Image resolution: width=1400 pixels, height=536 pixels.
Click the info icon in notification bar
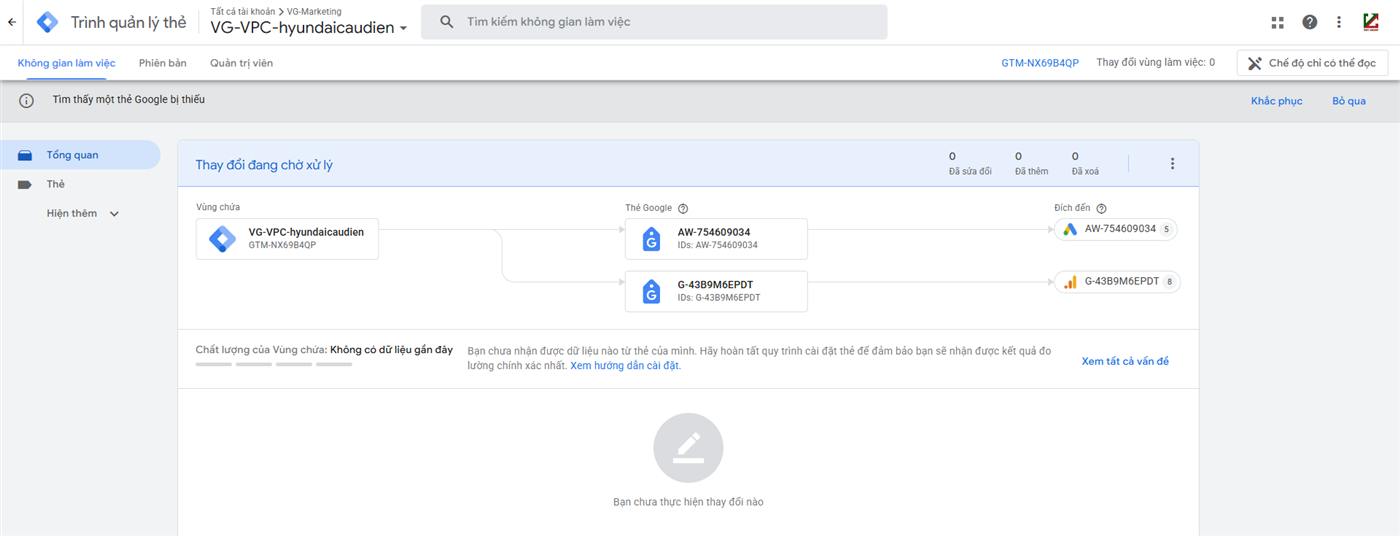[27, 100]
